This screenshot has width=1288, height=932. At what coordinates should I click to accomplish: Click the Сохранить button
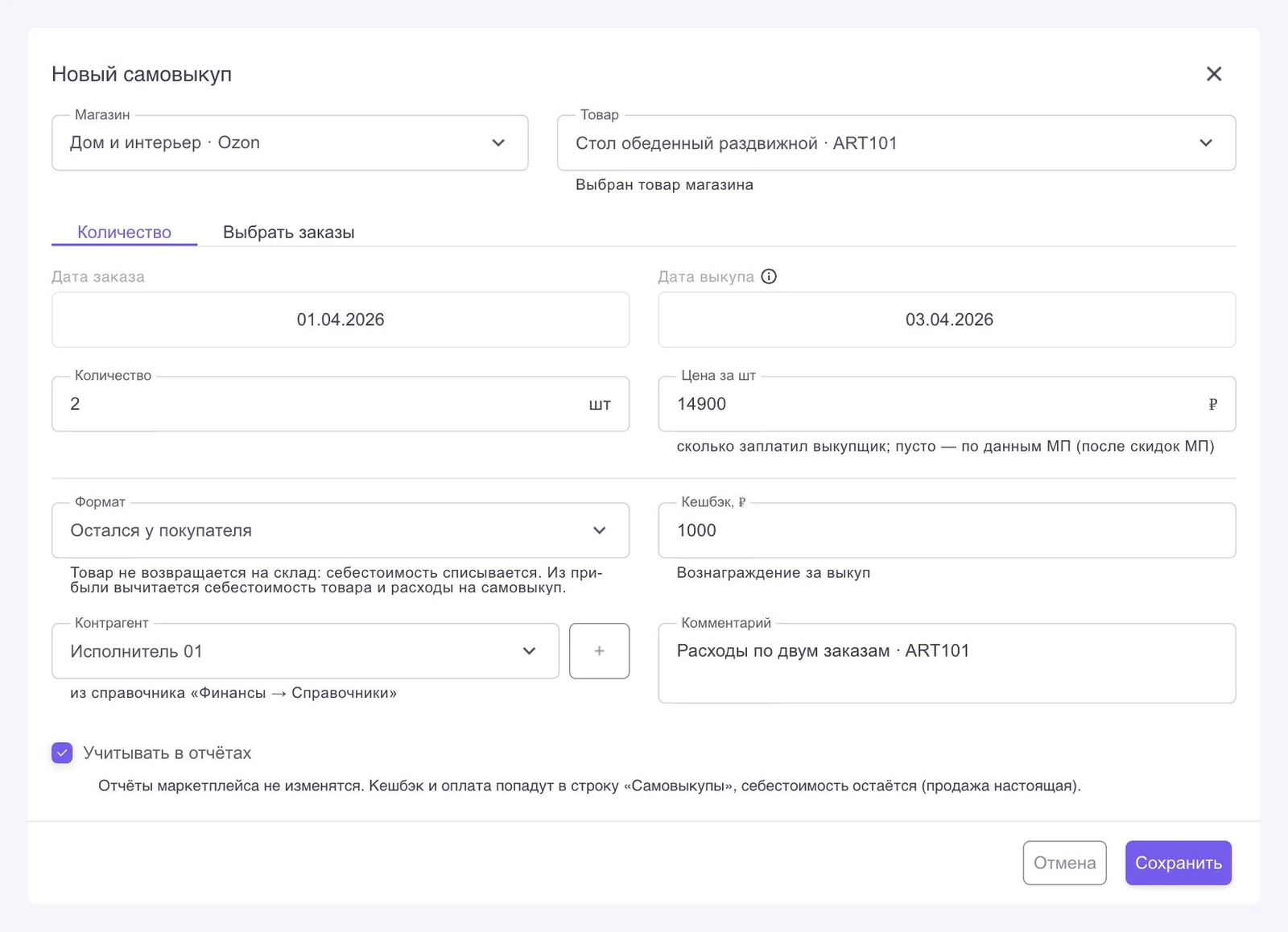[1178, 863]
